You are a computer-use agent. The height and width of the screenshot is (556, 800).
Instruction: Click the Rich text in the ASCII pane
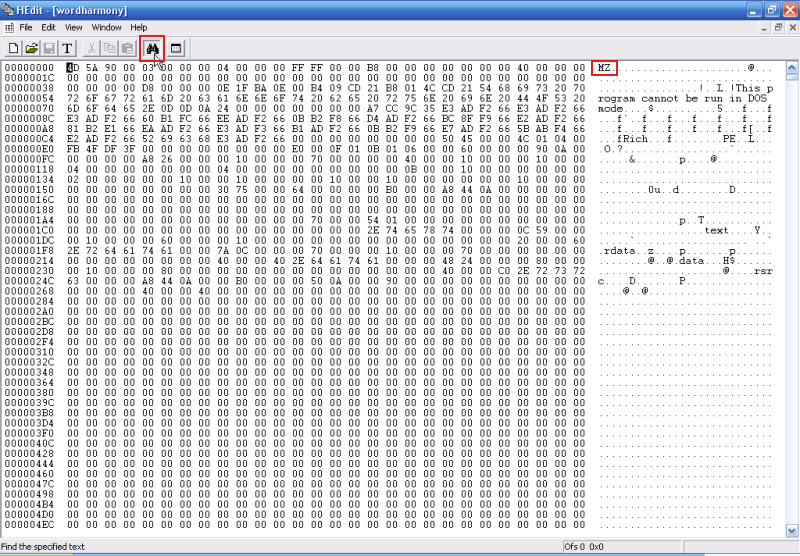(635, 139)
